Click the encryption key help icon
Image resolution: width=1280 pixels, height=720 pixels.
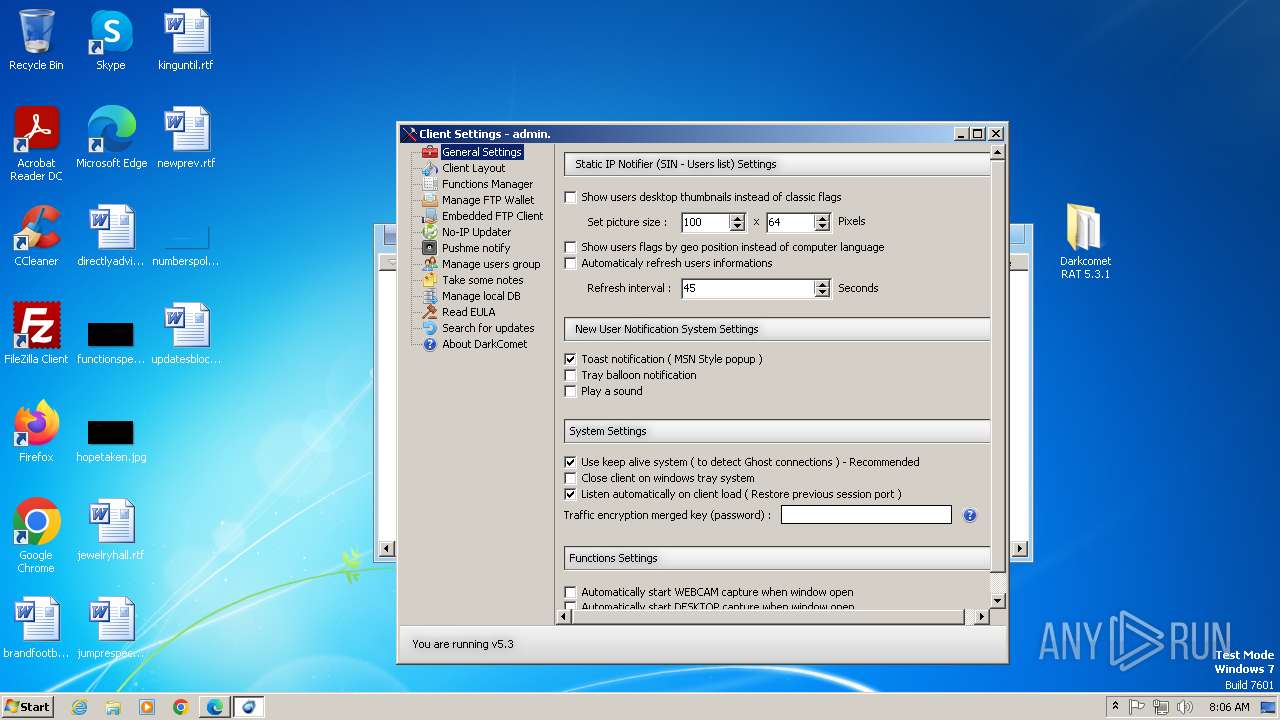[969, 515]
